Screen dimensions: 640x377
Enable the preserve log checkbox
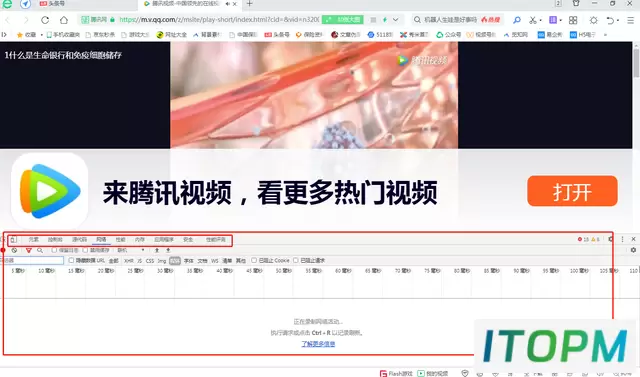click(x=54, y=250)
